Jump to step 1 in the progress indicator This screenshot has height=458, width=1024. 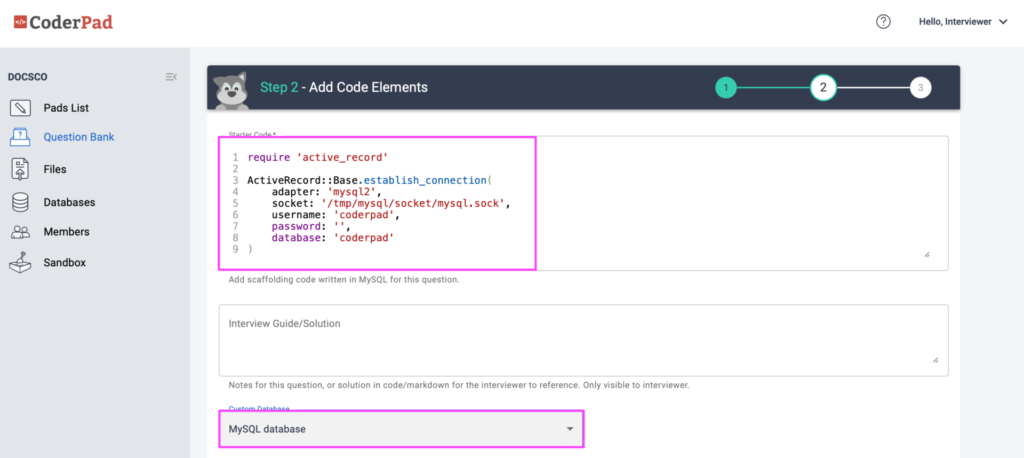[x=726, y=88]
